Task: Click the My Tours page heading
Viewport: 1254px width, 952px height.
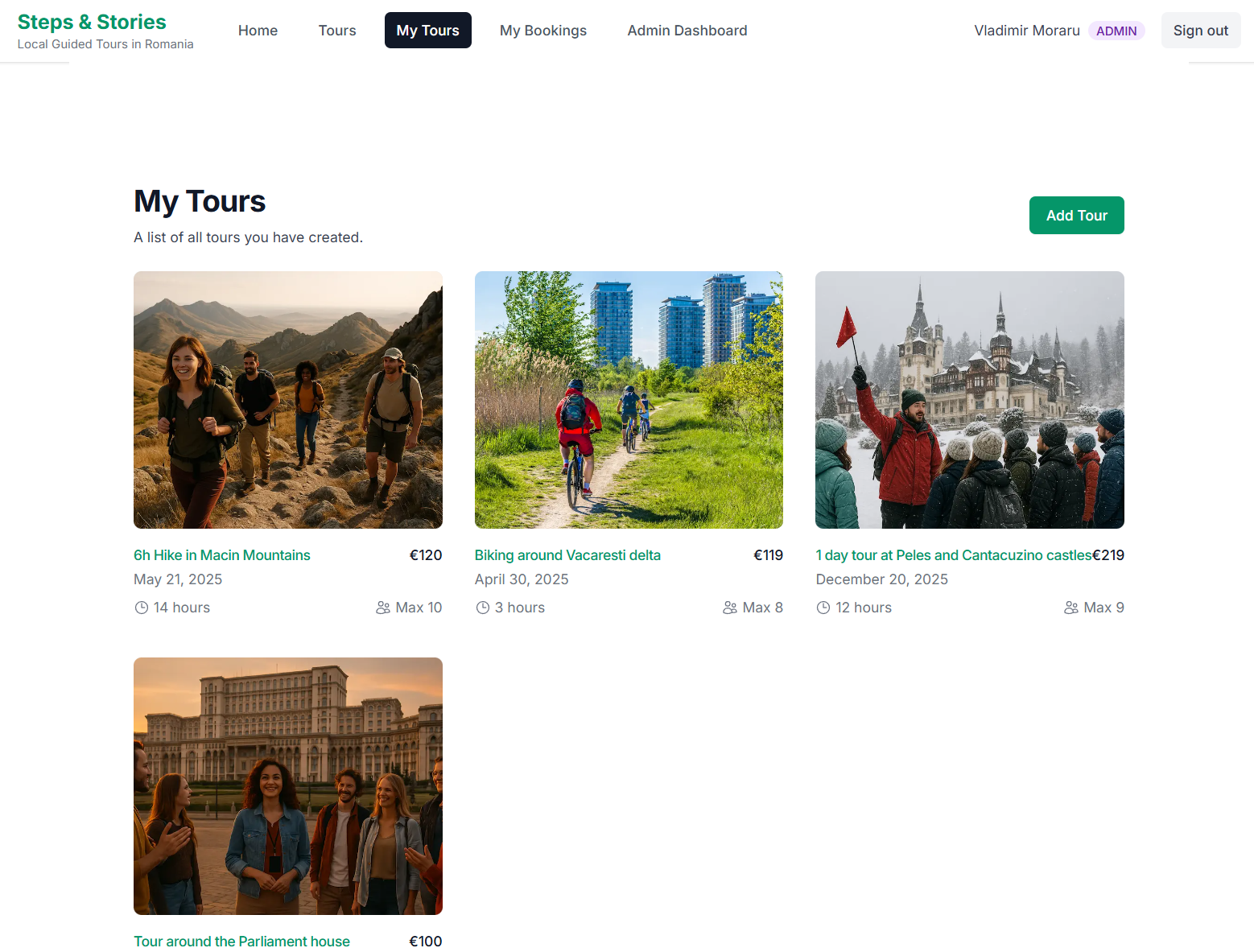Action: coord(200,201)
